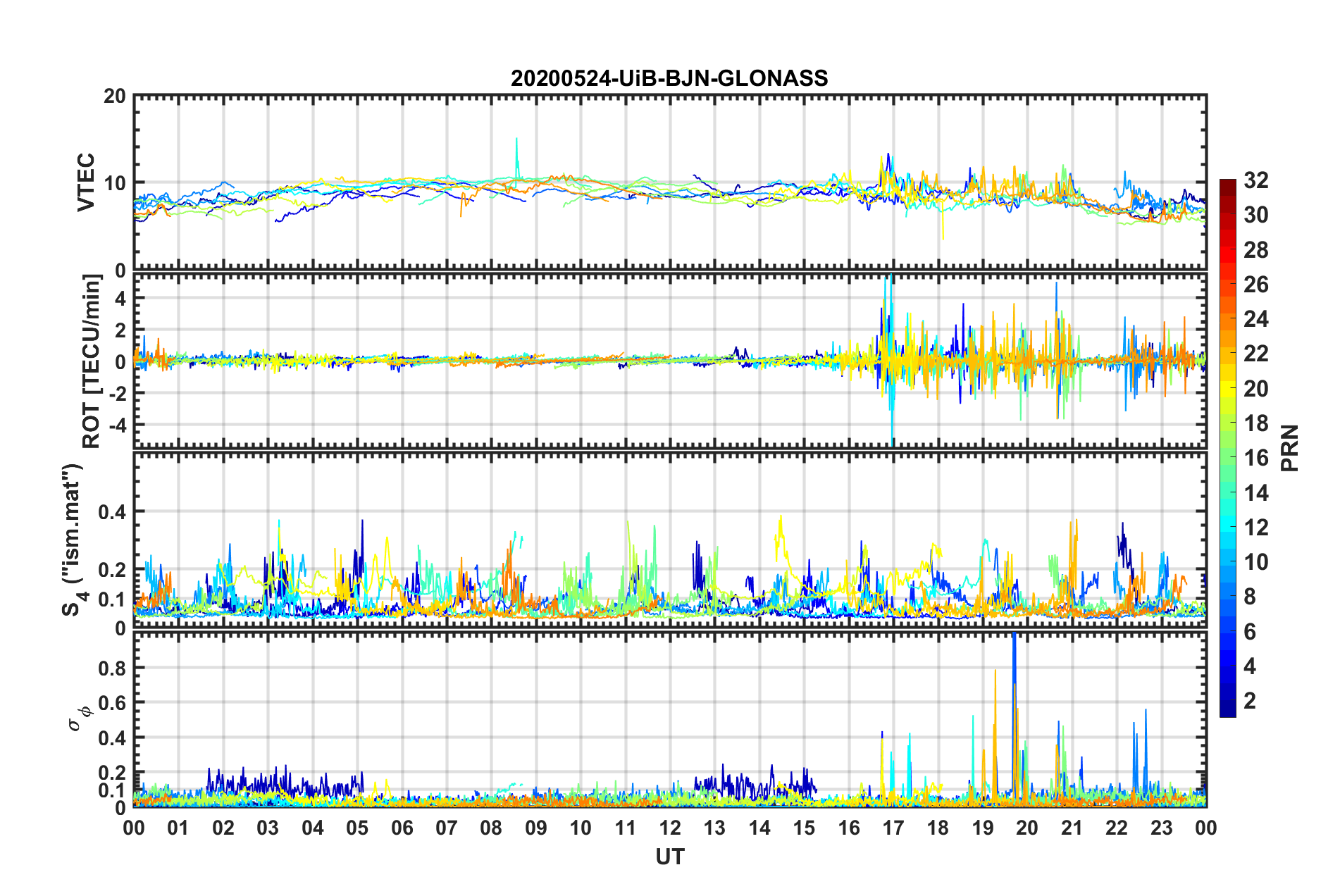This screenshot has height=896, width=1340.
Task: Click the PRN colorbar gradient
Action: click(x=1228, y=448)
